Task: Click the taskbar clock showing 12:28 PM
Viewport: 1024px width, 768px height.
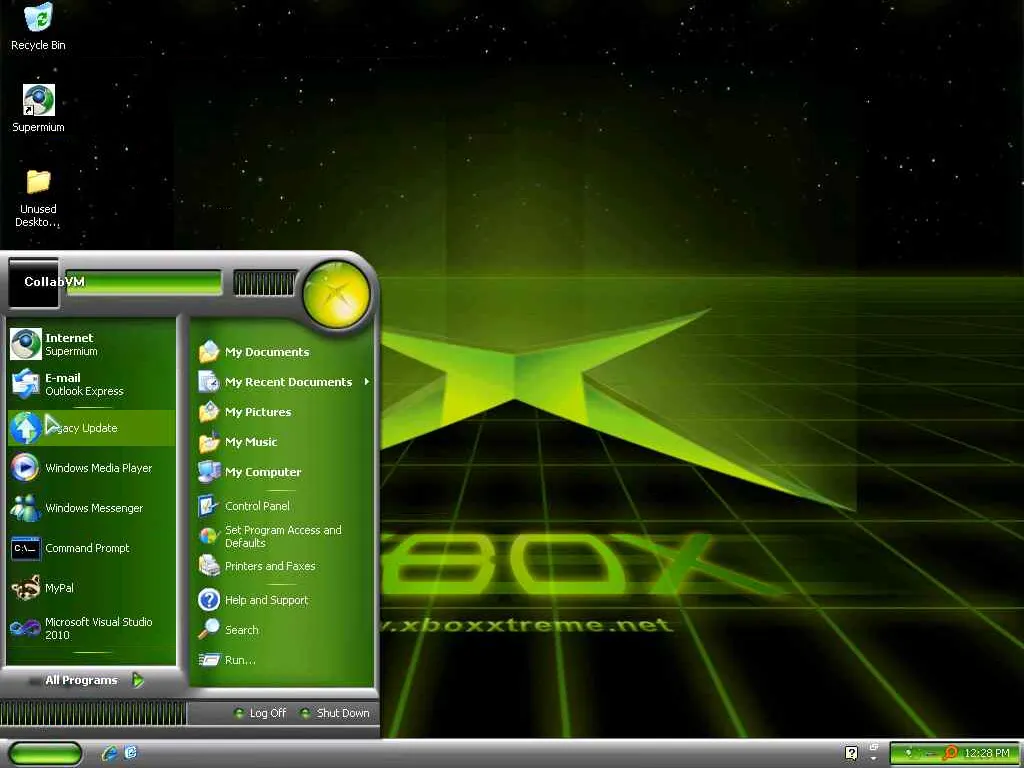Action: click(987, 753)
